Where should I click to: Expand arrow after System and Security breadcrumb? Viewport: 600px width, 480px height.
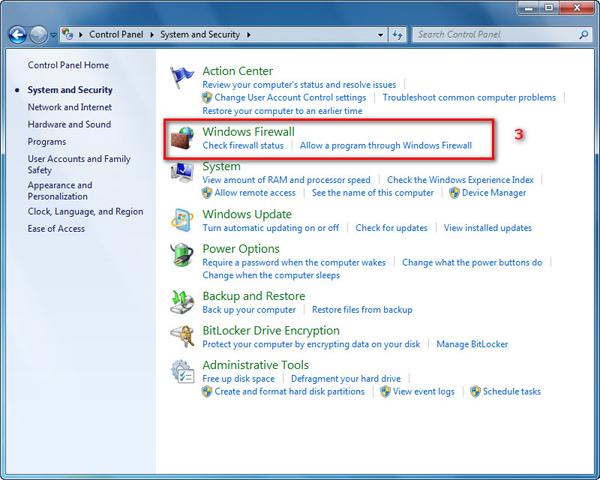click(249, 35)
